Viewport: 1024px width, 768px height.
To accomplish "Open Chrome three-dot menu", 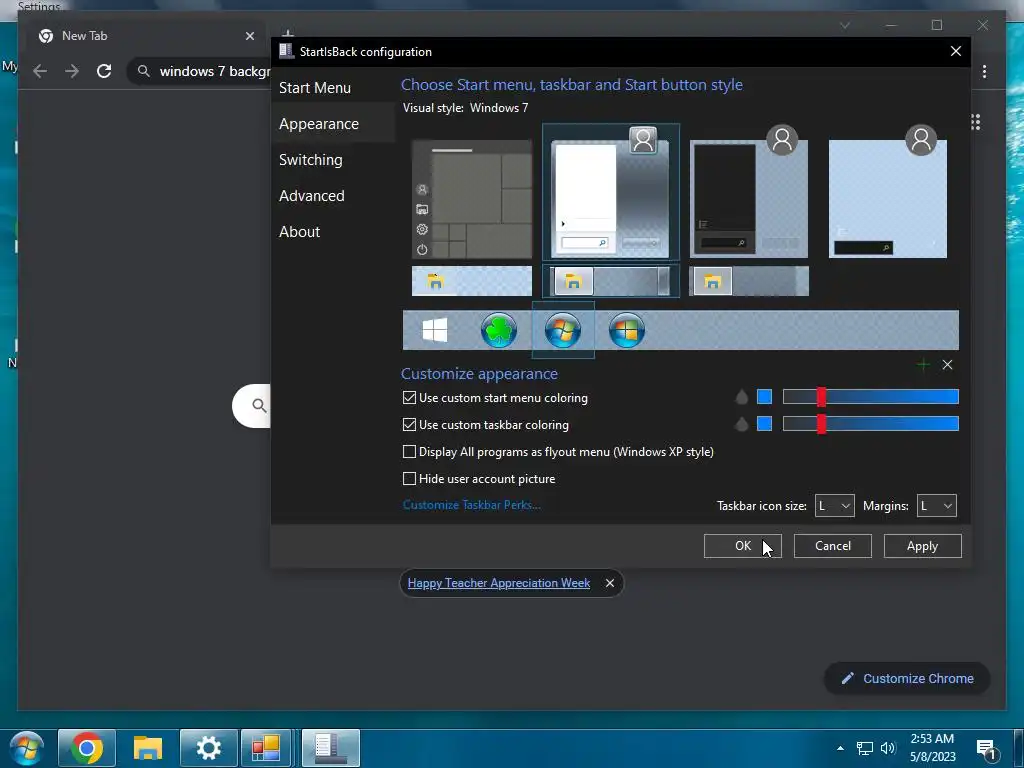I will click(x=984, y=71).
